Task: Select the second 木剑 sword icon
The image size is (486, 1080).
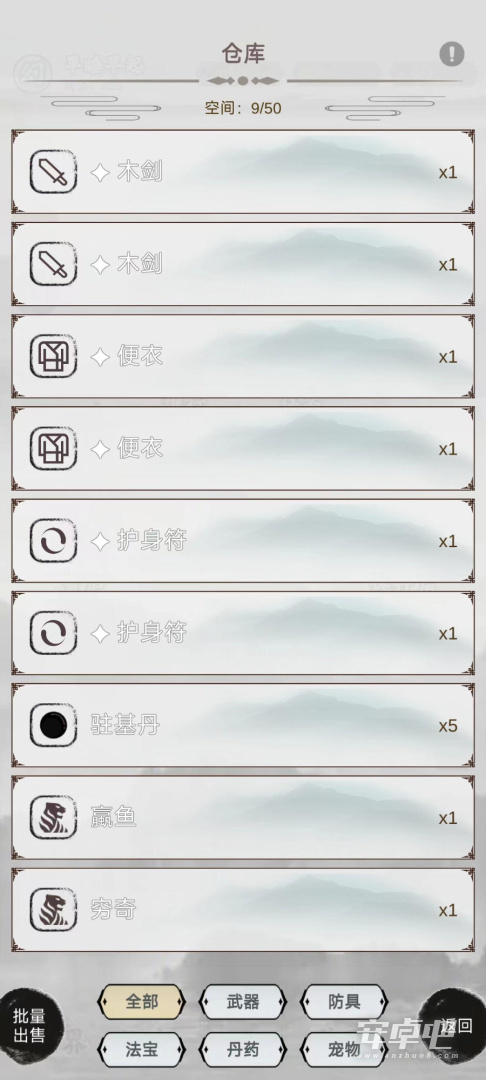Action: pyautogui.click(x=53, y=264)
